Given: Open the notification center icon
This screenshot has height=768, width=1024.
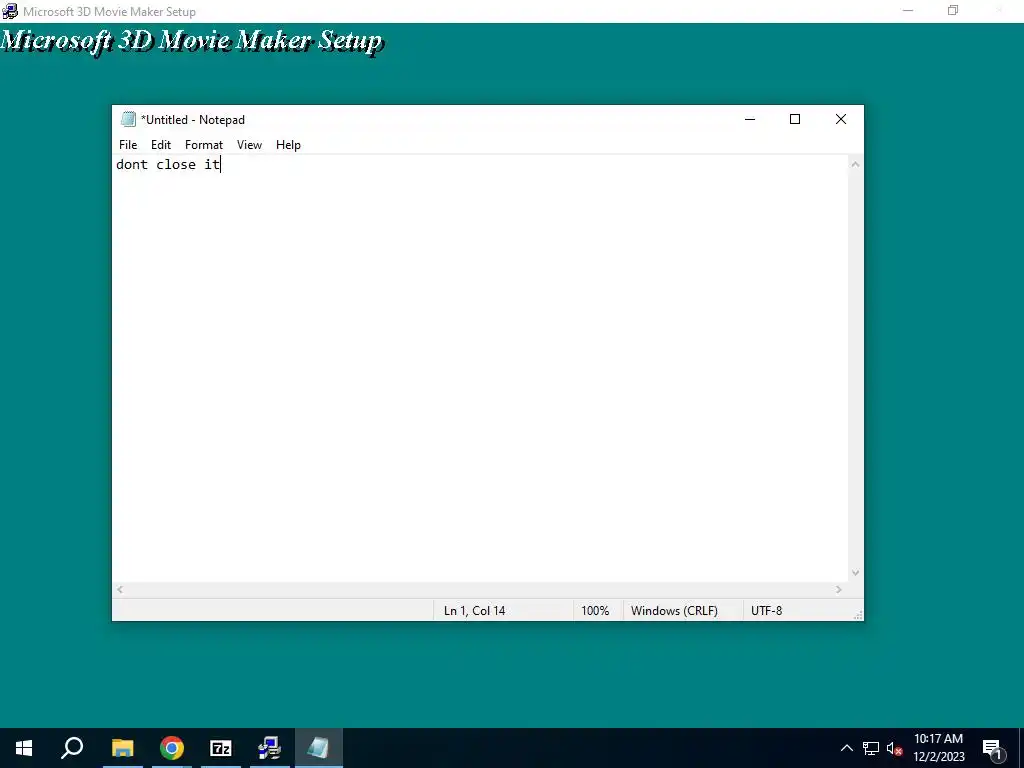Looking at the screenshot, I should (x=993, y=748).
